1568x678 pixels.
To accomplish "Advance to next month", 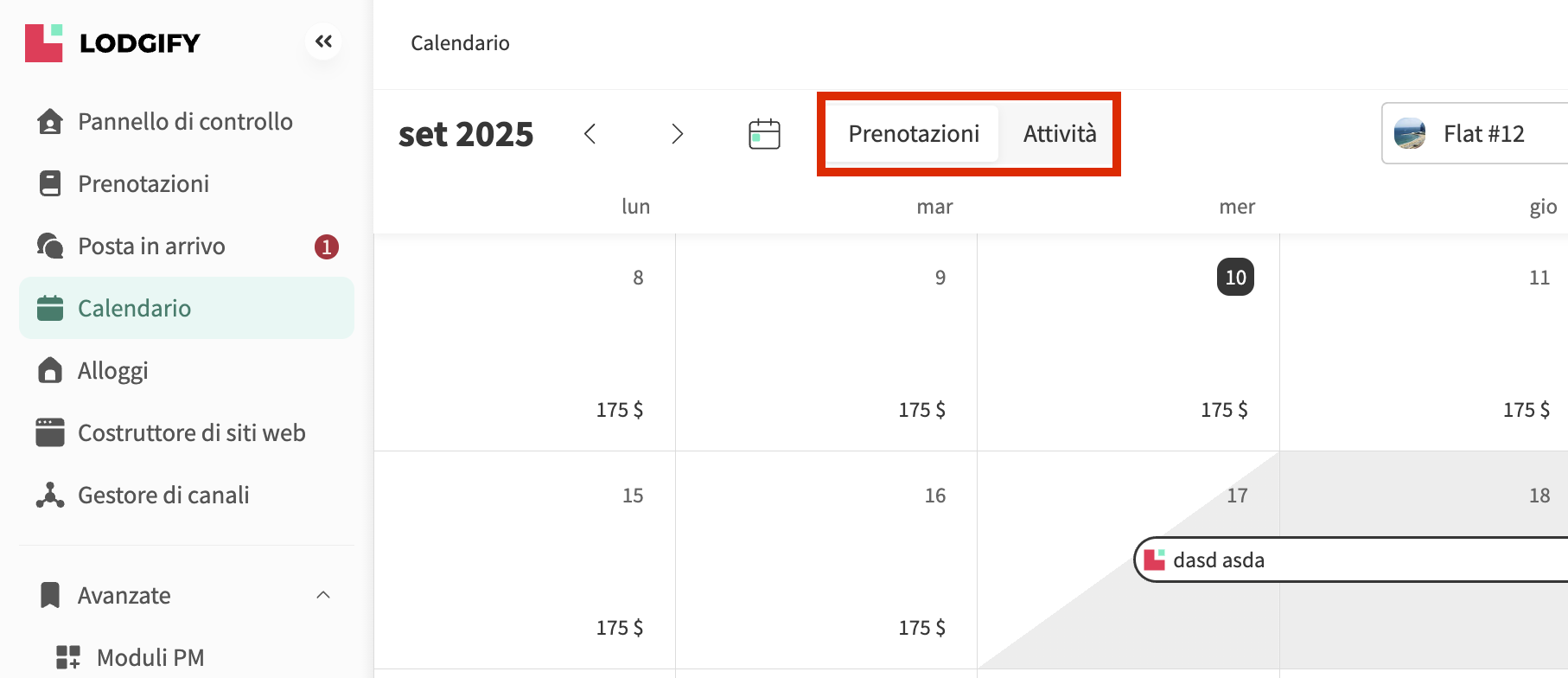I will point(677,134).
